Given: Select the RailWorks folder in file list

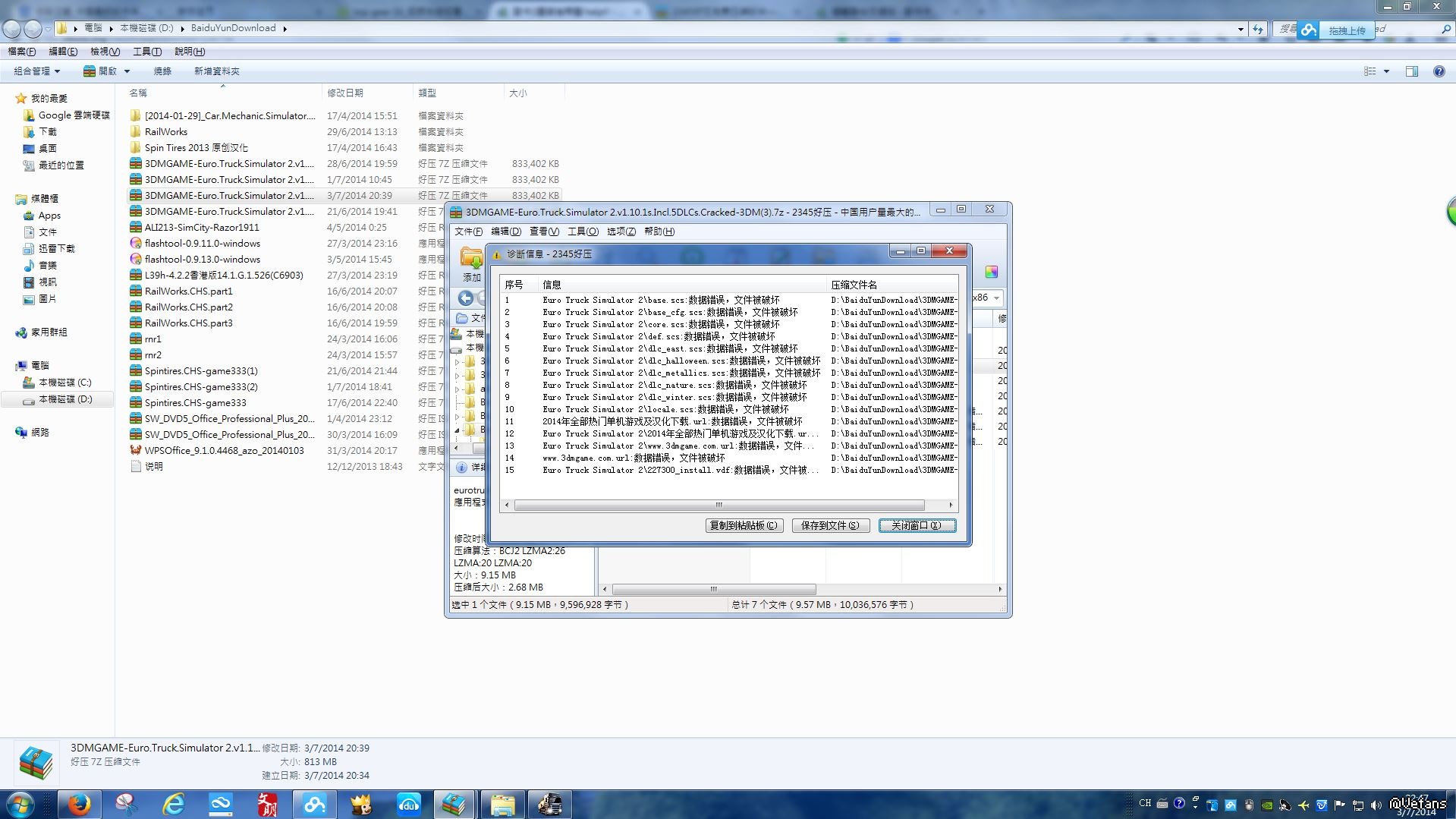Looking at the screenshot, I should [x=165, y=132].
